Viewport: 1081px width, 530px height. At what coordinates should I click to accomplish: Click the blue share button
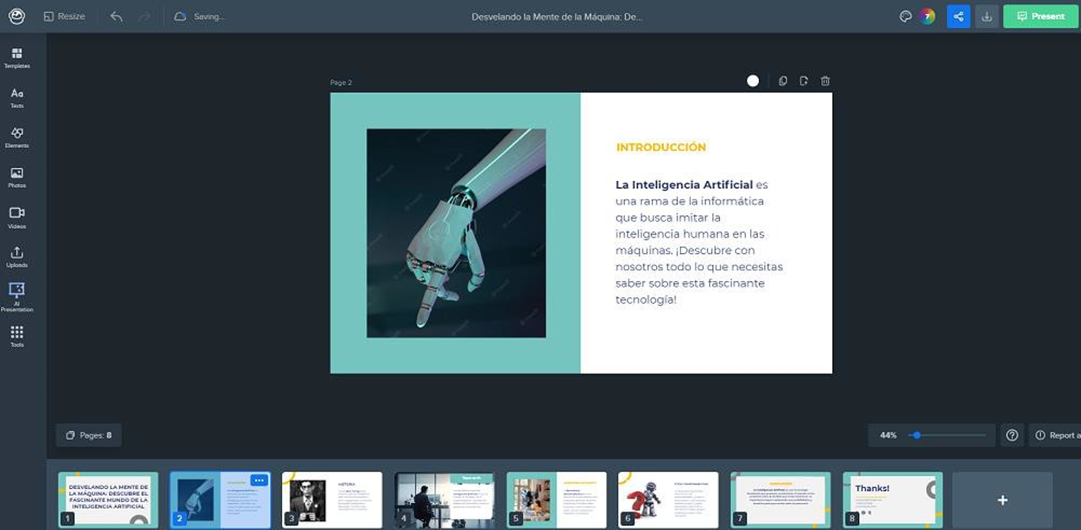point(958,17)
